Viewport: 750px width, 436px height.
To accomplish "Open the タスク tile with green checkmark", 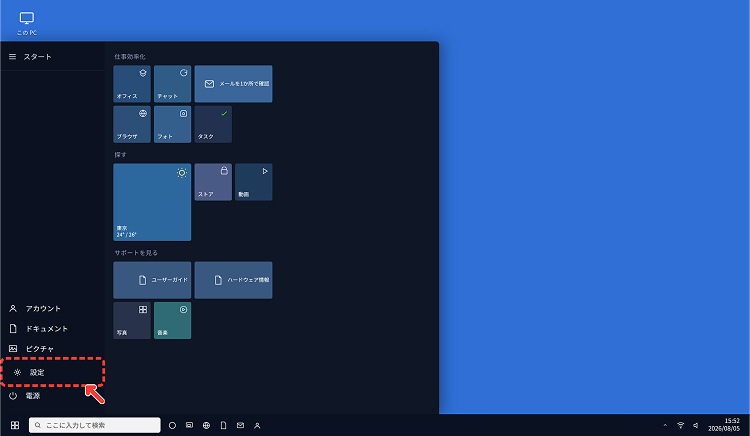I will point(213,124).
